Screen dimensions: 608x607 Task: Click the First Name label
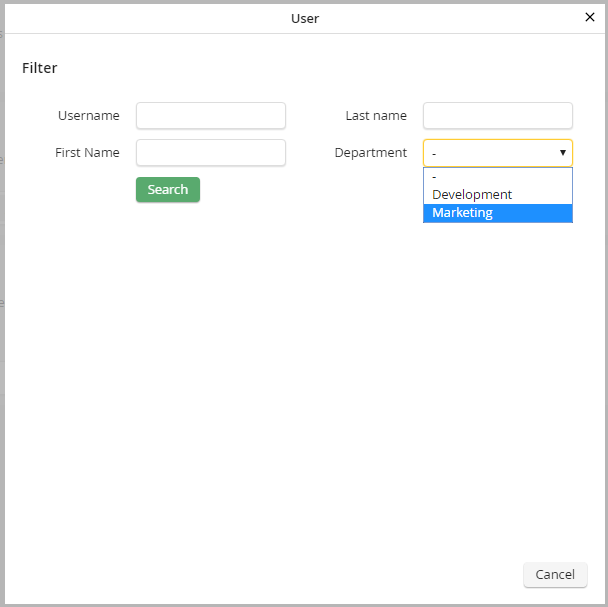point(87,153)
